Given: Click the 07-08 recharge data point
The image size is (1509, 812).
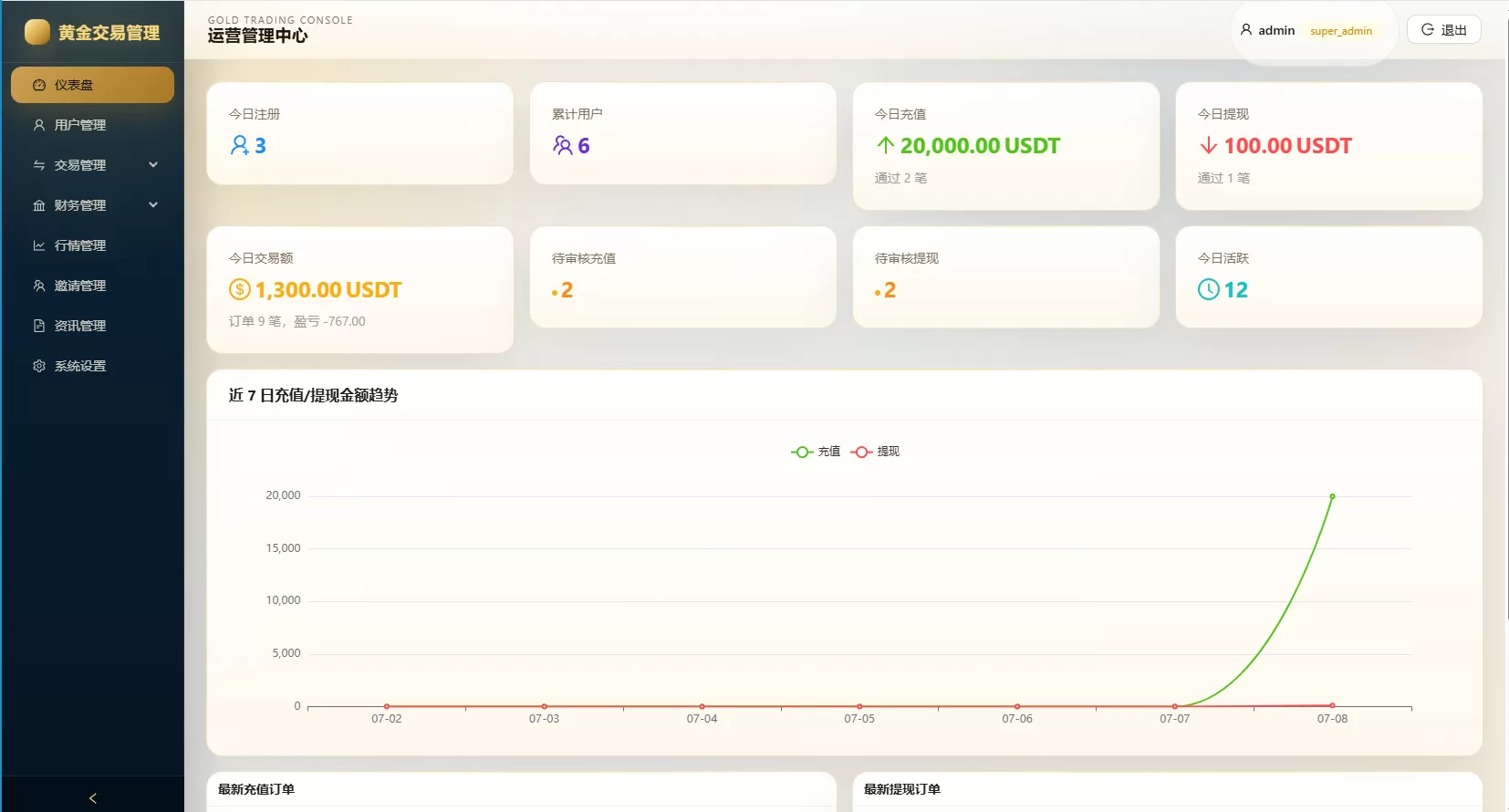Looking at the screenshot, I should tap(1332, 496).
